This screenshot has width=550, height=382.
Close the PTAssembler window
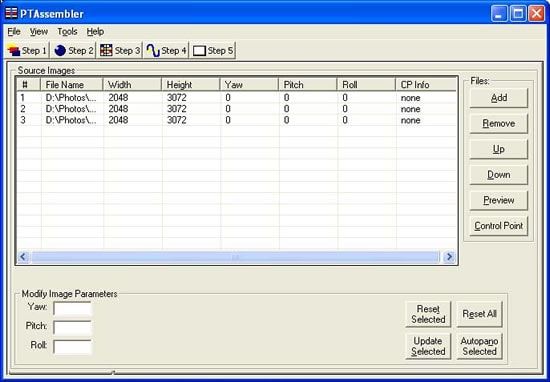[x=537, y=14]
